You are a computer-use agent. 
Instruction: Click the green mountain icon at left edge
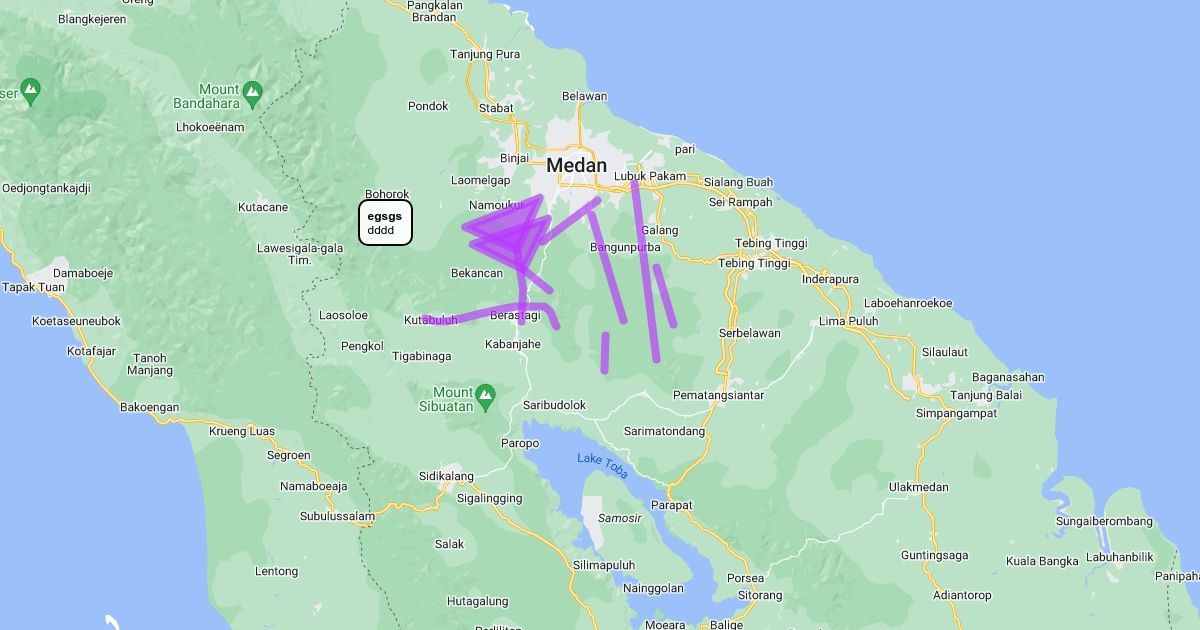[x=30, y=91]
